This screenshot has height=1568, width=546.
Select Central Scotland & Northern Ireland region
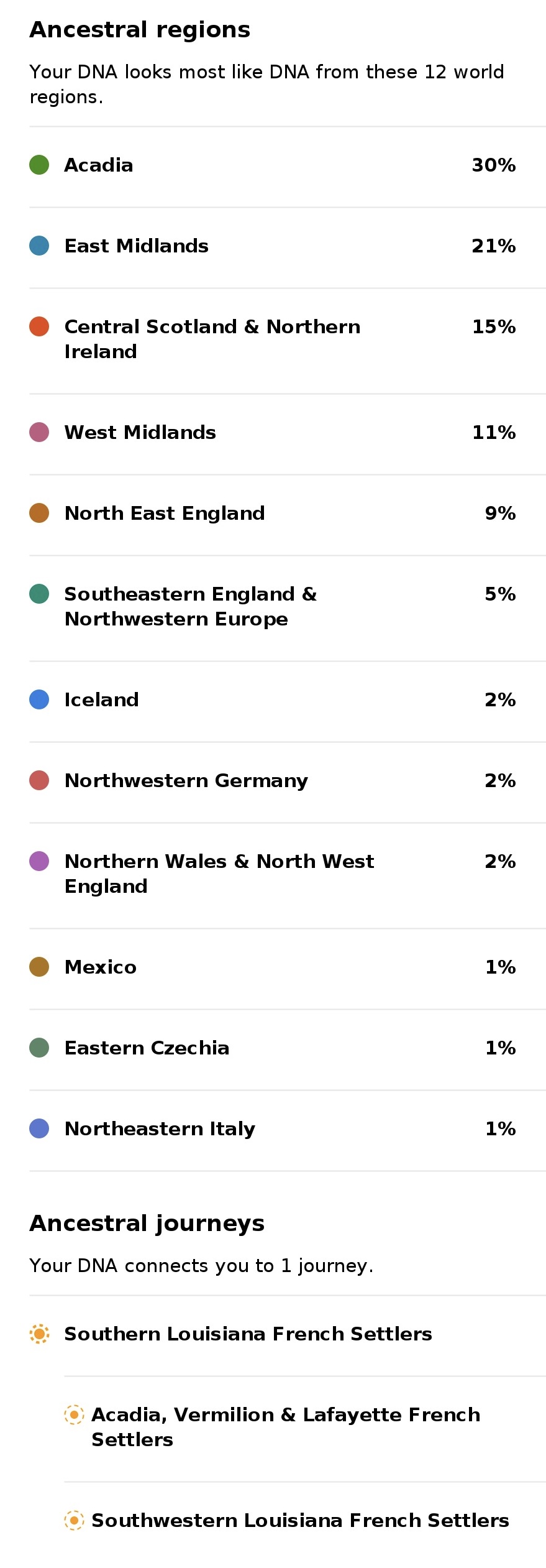(288, 341)
